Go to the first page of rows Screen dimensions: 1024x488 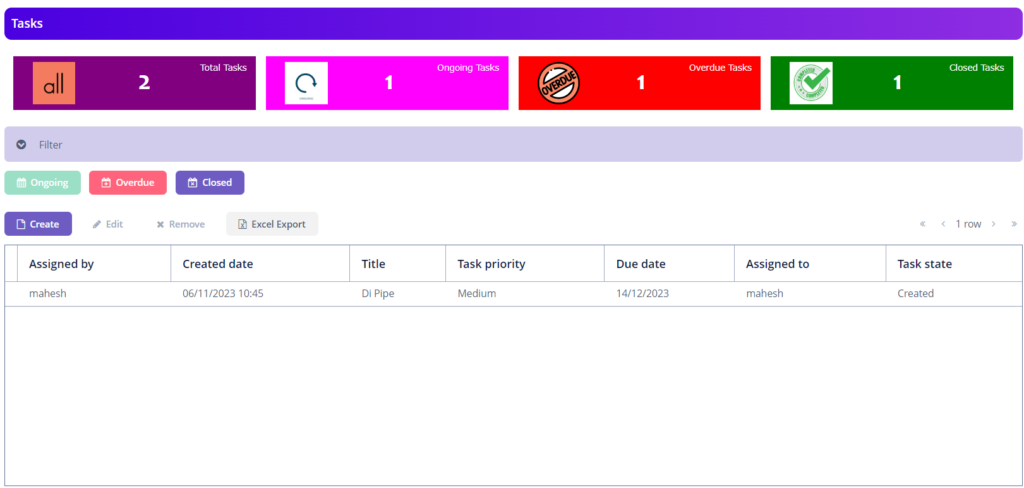tap(922, 224)
